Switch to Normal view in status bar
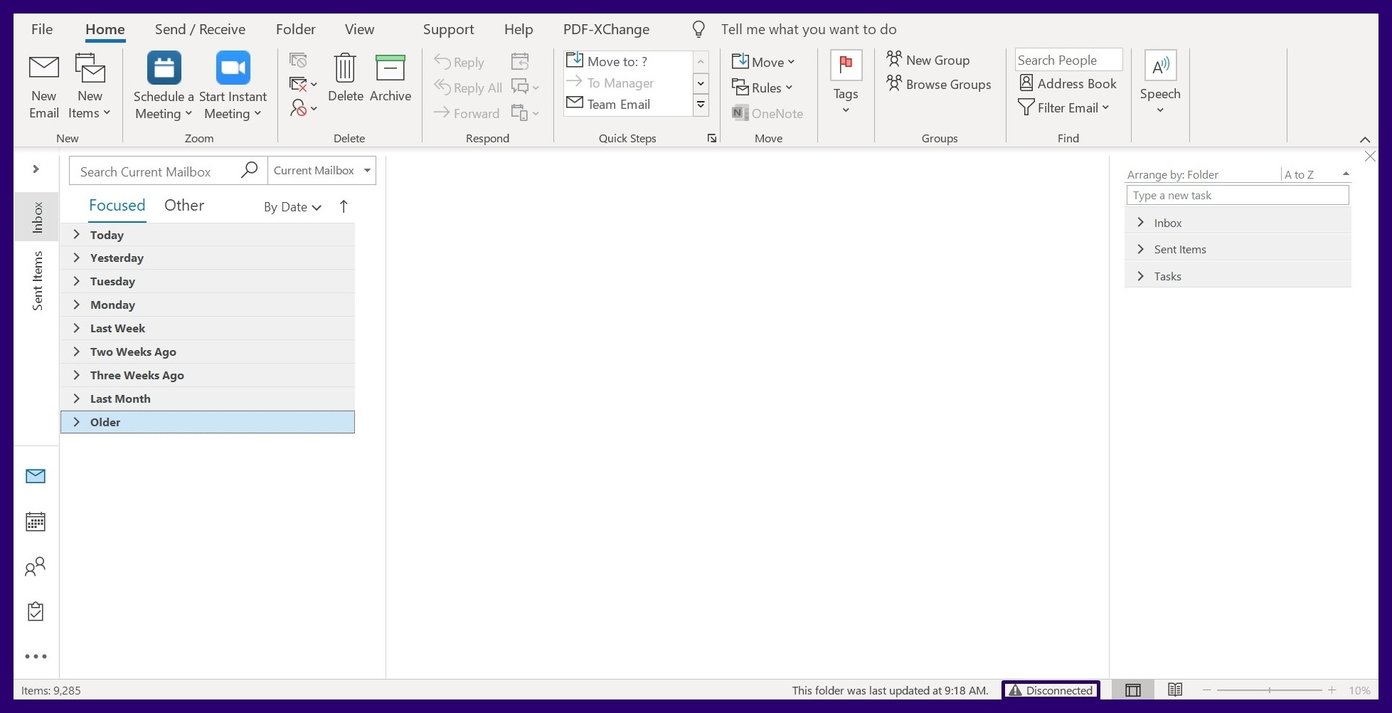Screen dimensions: 1392x713 [x=1133, y=690]
